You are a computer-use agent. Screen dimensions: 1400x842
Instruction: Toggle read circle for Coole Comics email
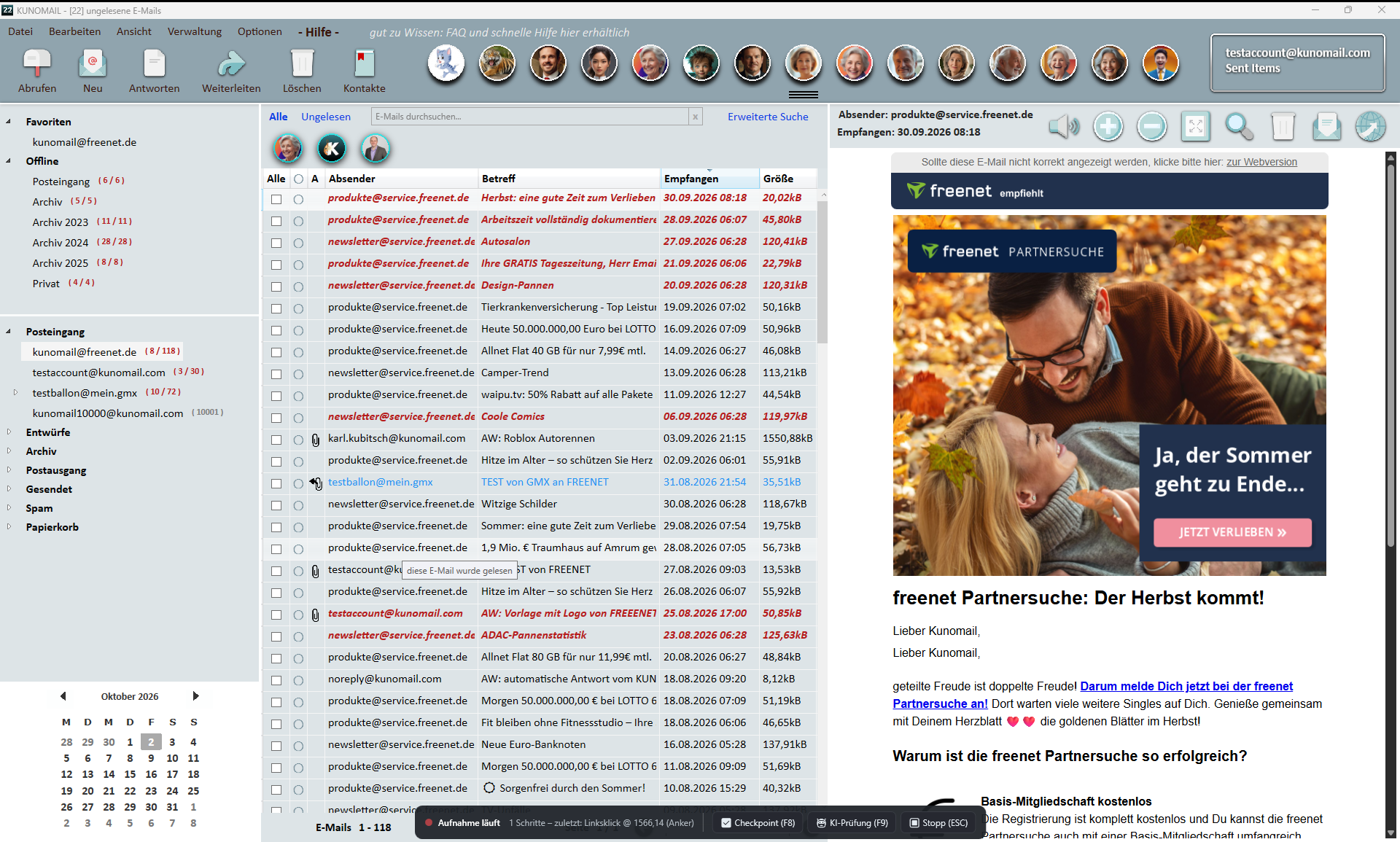pos(298,418)
